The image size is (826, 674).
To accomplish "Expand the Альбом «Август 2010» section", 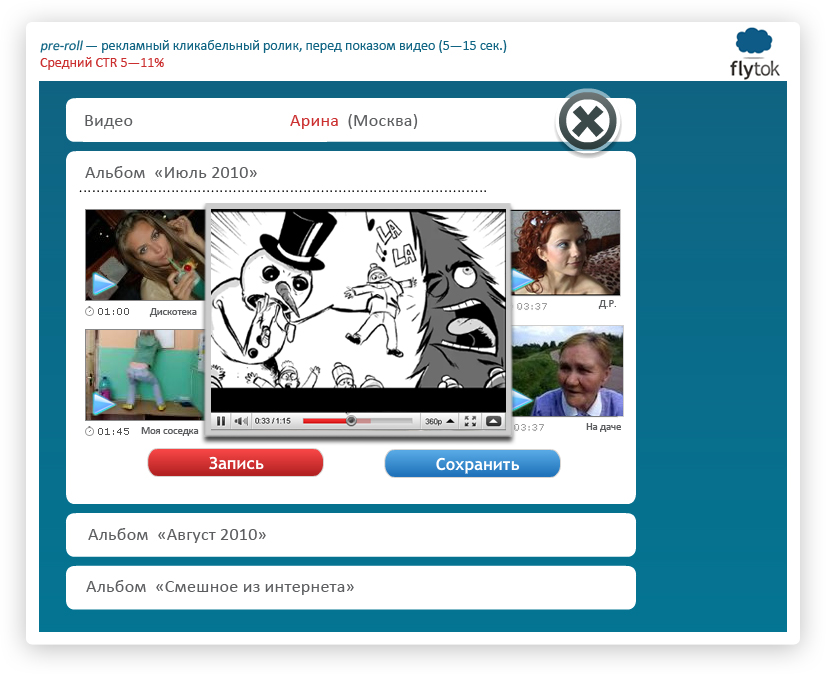I will [351, 535].
